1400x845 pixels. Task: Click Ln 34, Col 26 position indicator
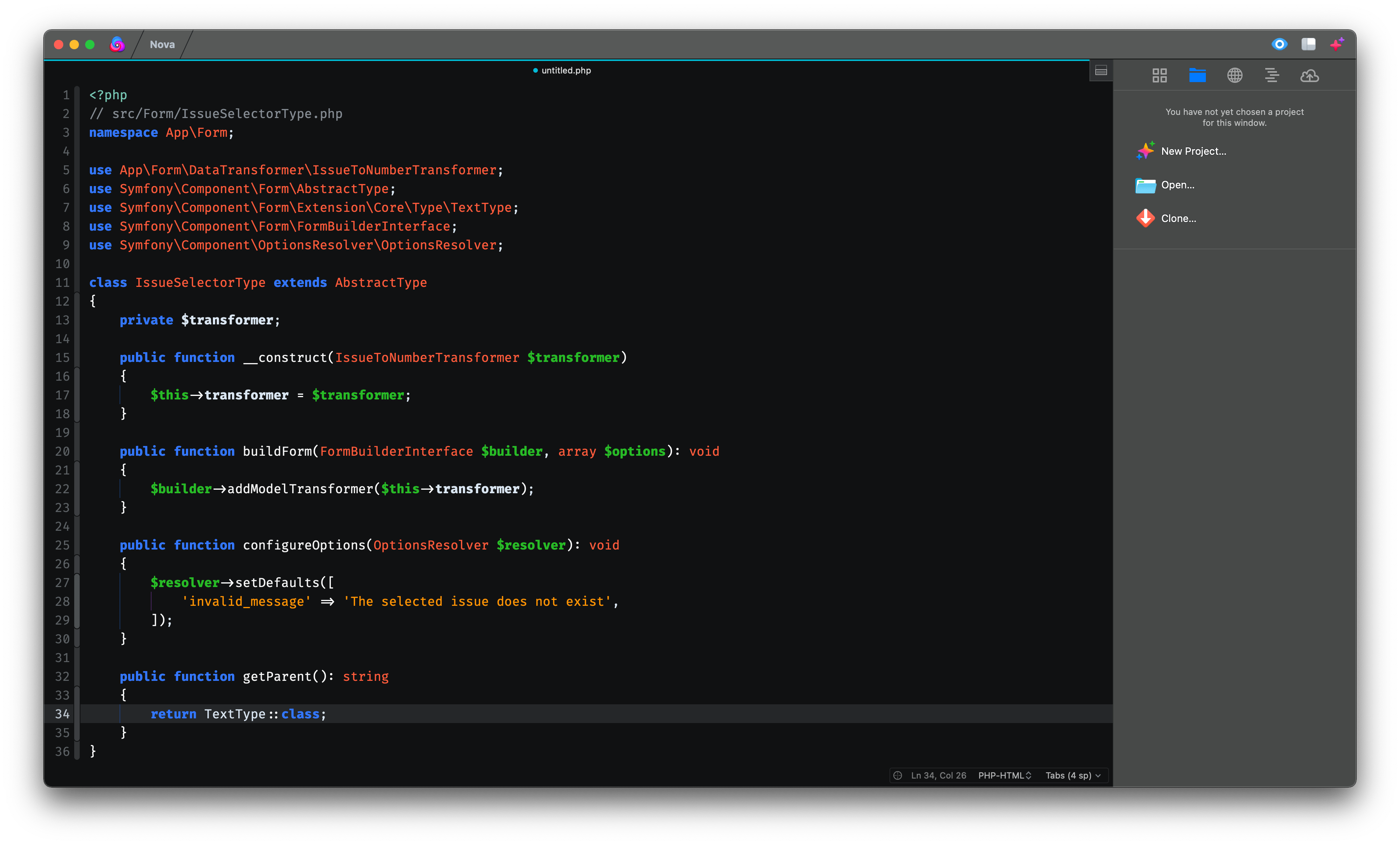(x=938, y=776)
